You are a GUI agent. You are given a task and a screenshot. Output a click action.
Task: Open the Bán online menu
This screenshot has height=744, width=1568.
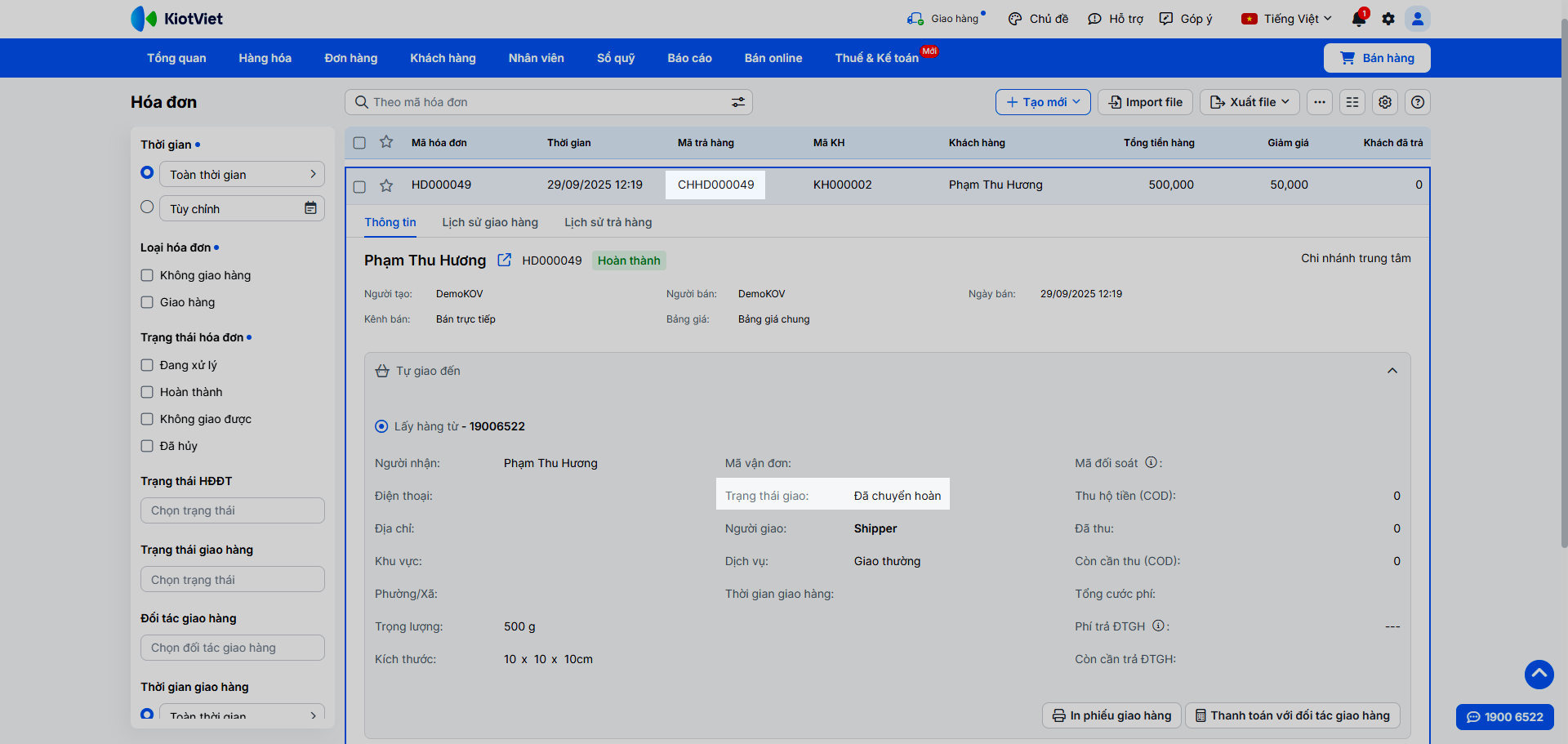tap(773, 58)
